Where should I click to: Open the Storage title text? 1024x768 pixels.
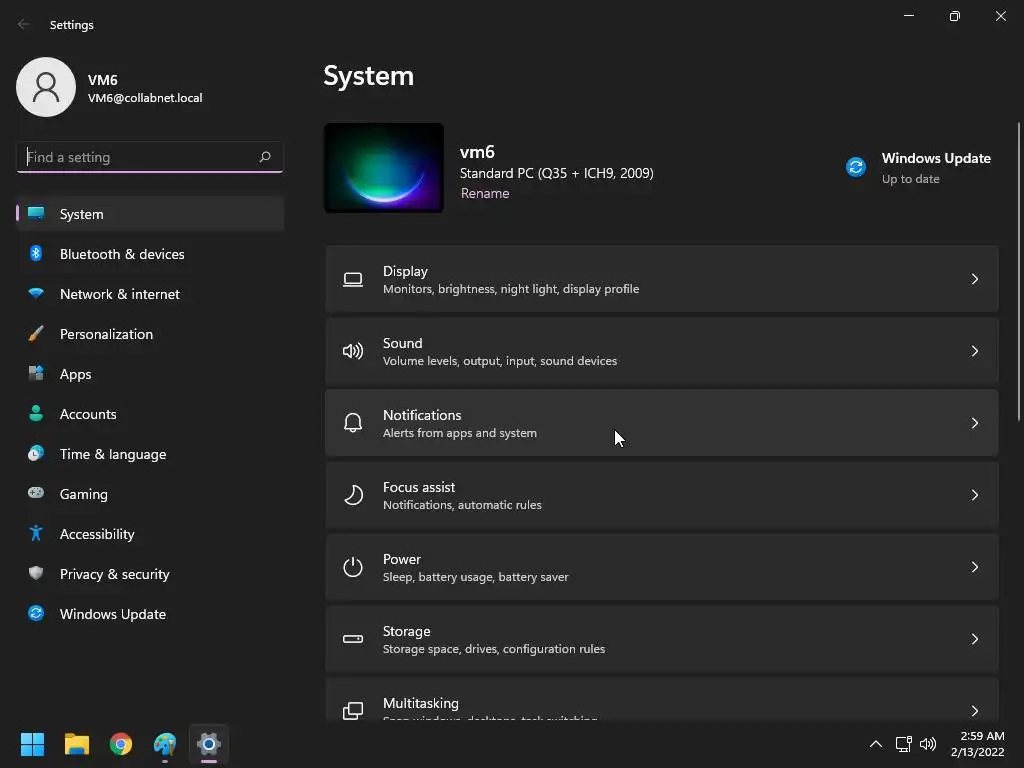(406, 631)
